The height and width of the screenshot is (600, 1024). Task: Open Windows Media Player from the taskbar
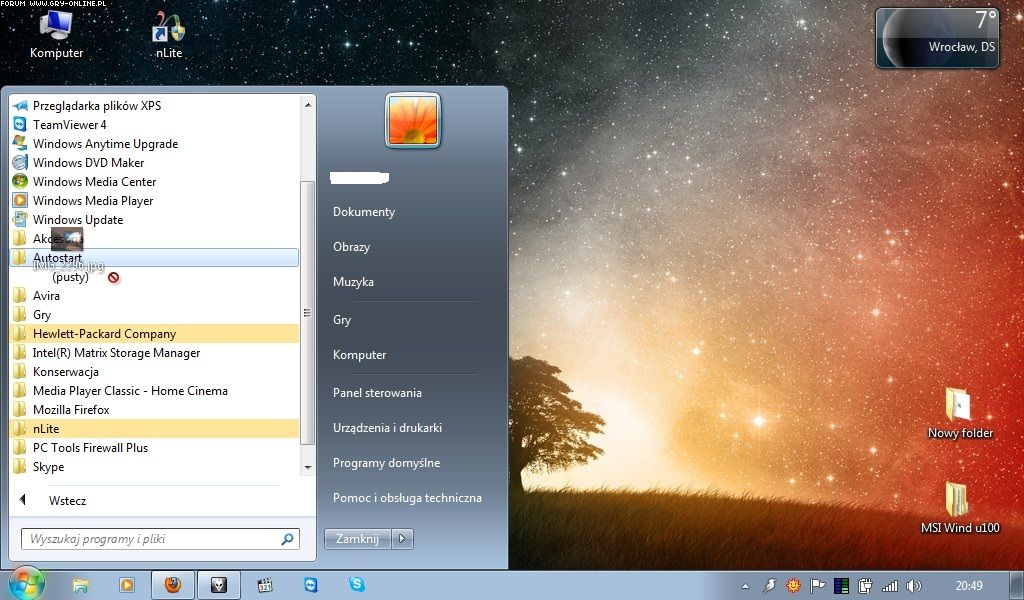click(127, 585)
